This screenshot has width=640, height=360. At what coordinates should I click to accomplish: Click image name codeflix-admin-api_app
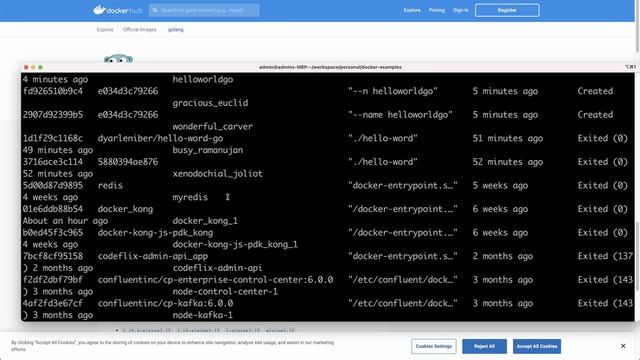click(153, 257)
